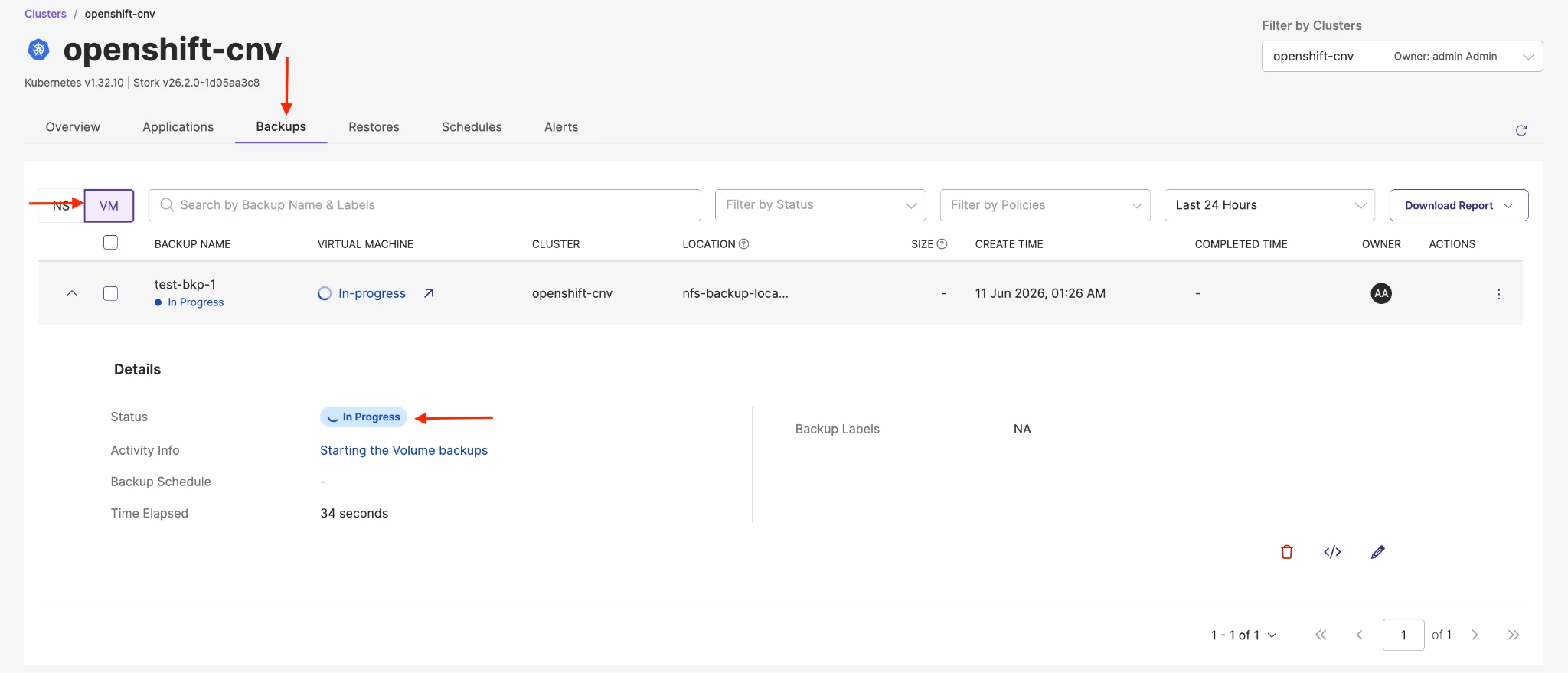Click CREATE TIME column header

1009,244
